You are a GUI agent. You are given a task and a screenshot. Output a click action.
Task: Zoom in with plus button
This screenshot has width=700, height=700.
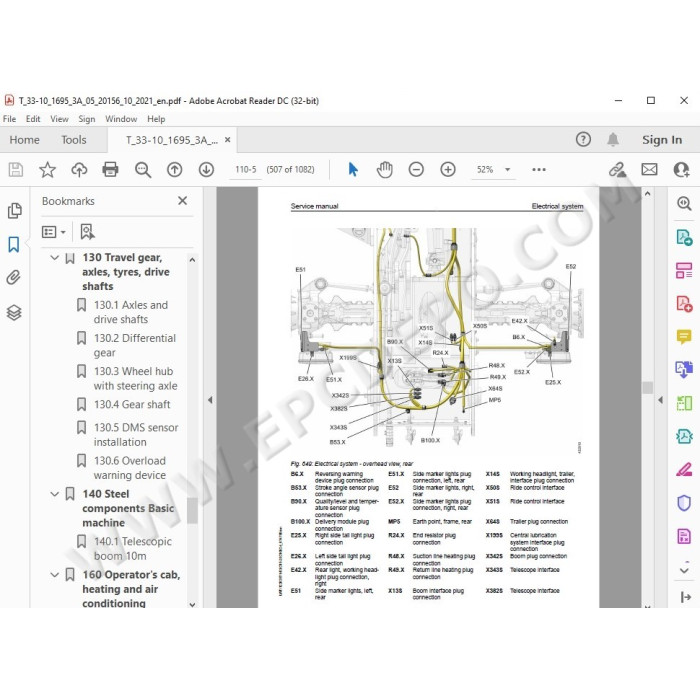[448, 170]
